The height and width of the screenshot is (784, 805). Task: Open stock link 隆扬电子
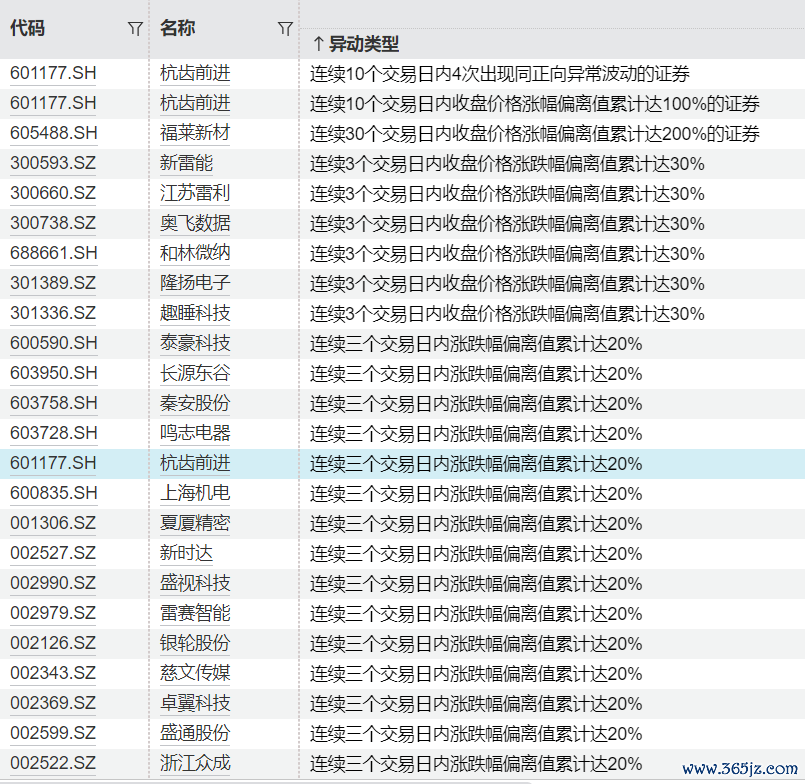[195, 283]
